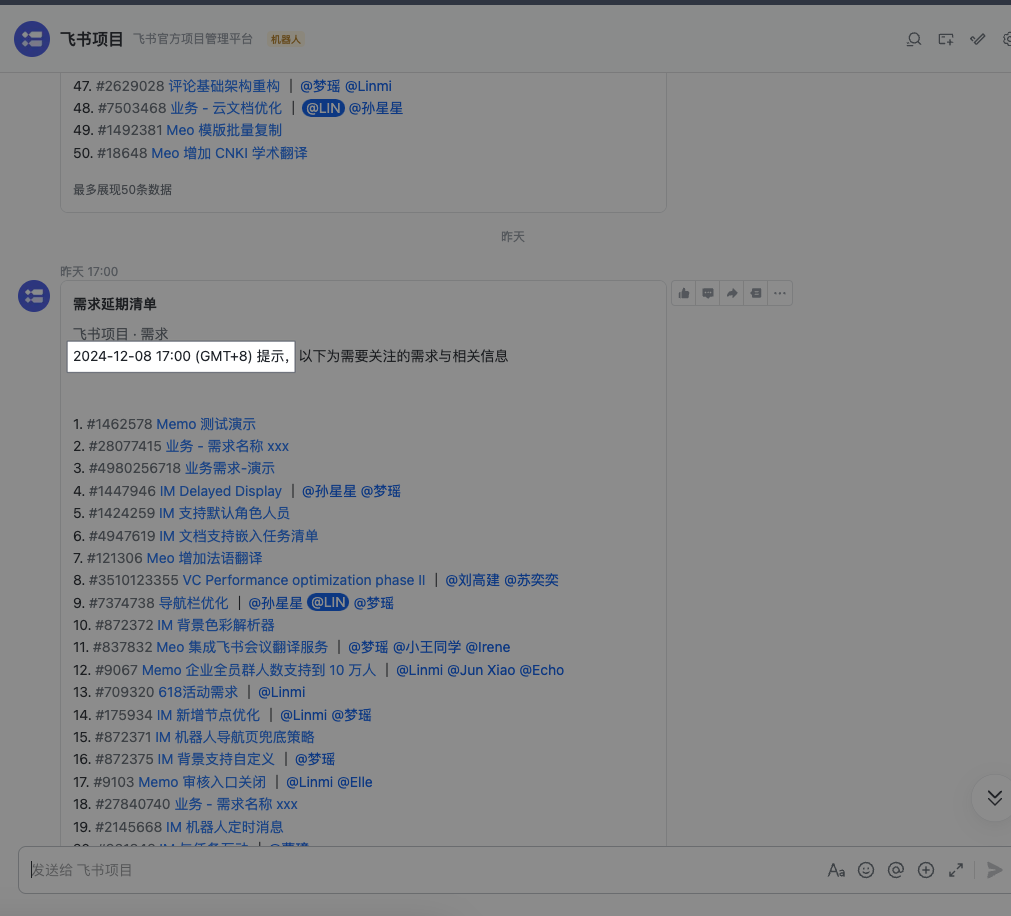The image size is (1011, 916).
Task: Open link 业务 - 需求名称 xxx in item 2
Action: point(227,446)
